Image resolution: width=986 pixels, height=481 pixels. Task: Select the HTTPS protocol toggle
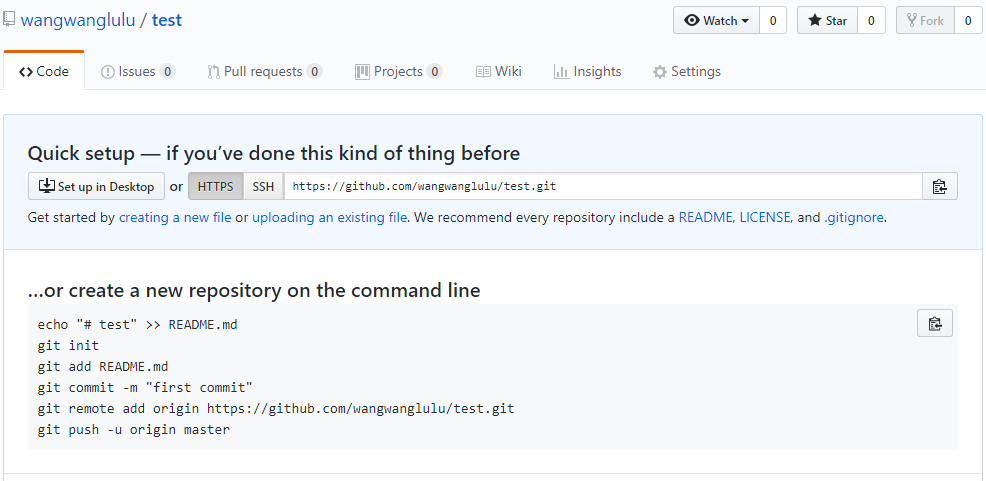[x=216, y=187]
